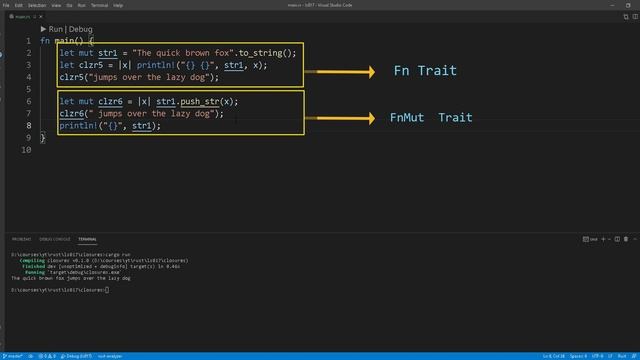Viewport: 640px width, 360px height.
Task: Click line number 10 in the gutter
Action: (26, 150)
